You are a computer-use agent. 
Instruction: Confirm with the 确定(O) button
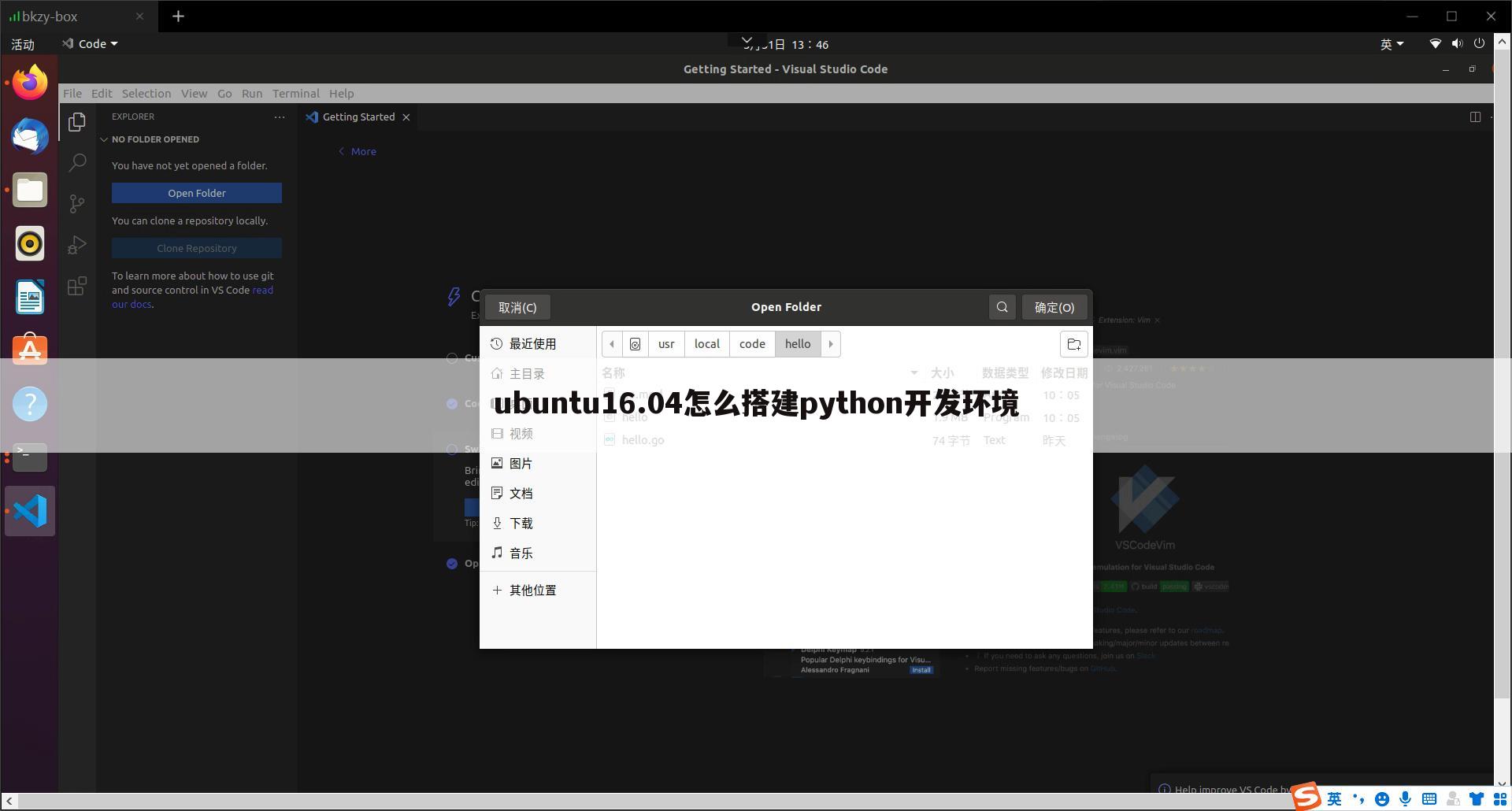click(1054, 307)
